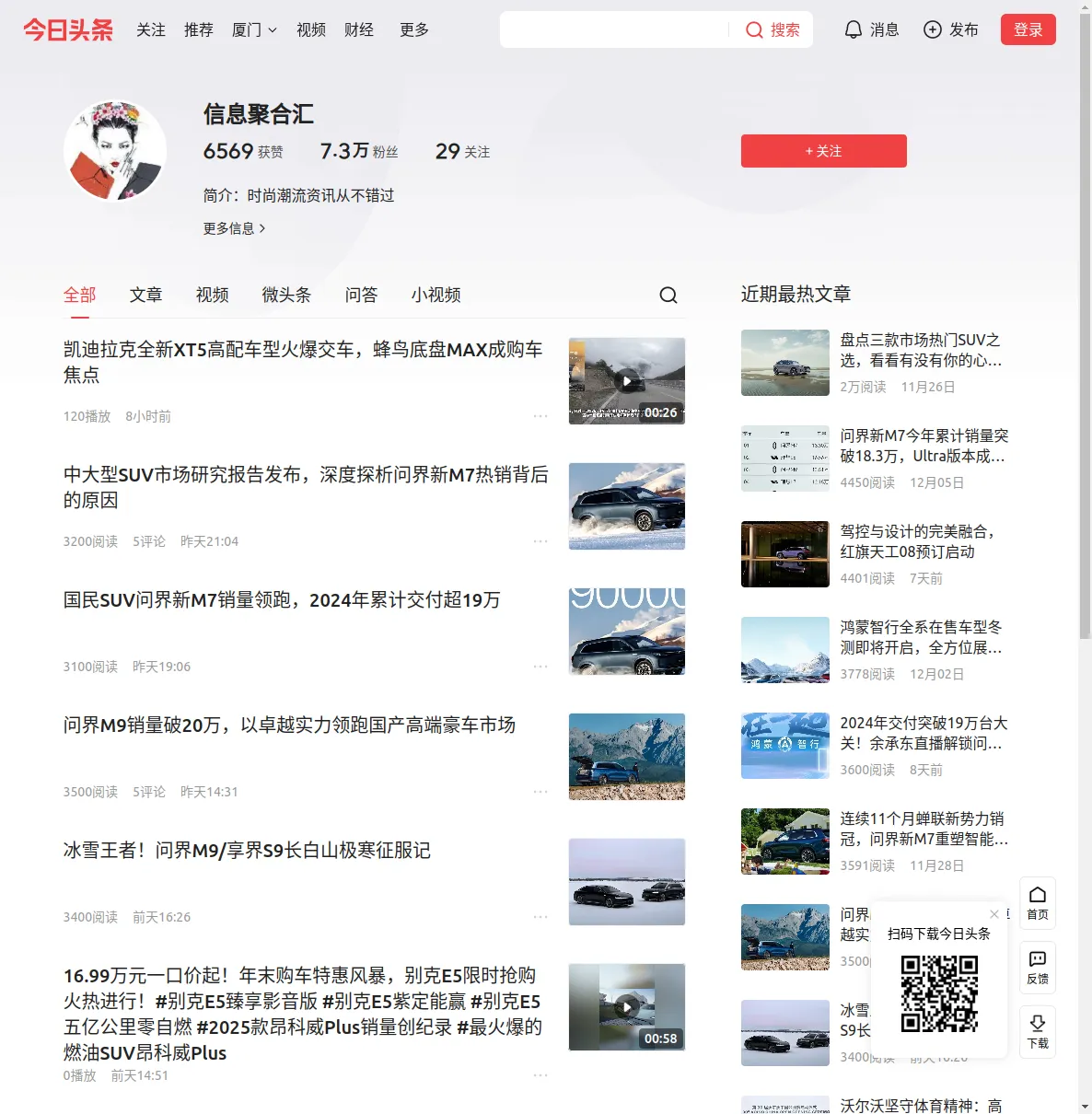The image size is (1092, 1114).
Task: Open hot article 驾控与设计的完美融合
Action: pos(917,541)
